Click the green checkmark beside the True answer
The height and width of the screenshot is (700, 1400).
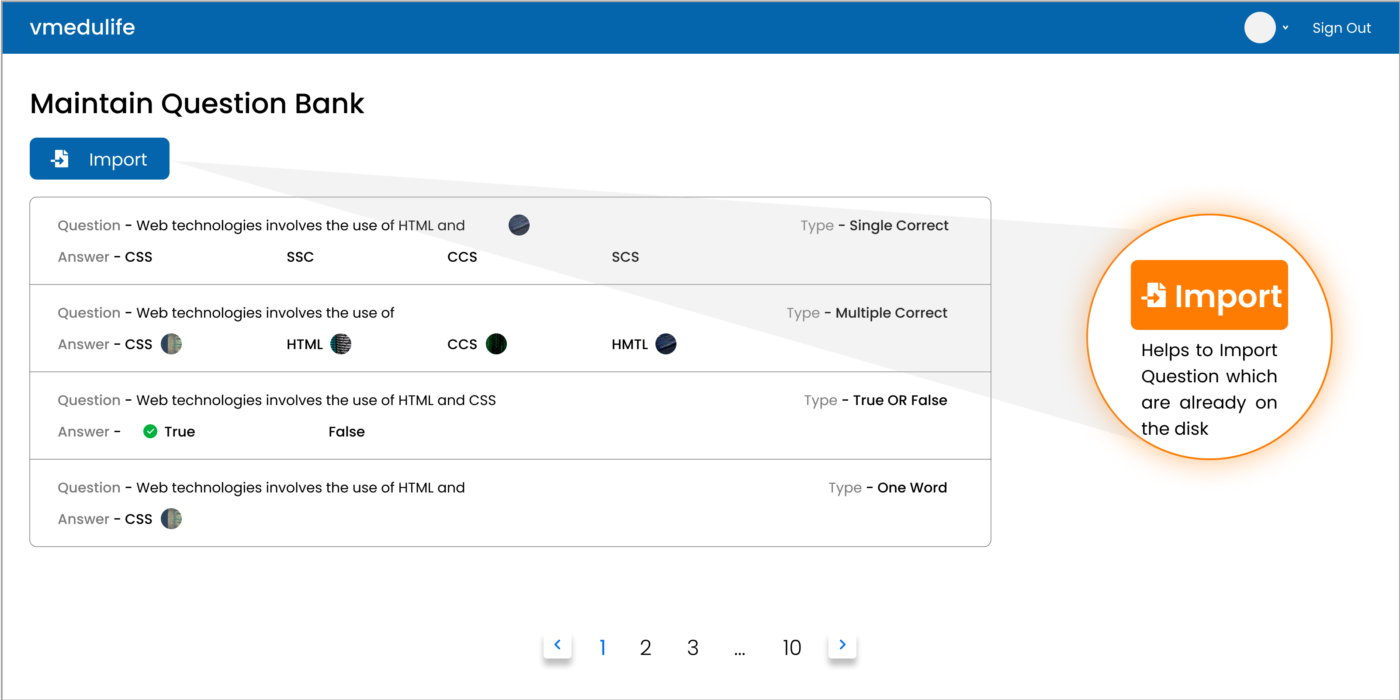pyautogui.click(x=150, y=432)
